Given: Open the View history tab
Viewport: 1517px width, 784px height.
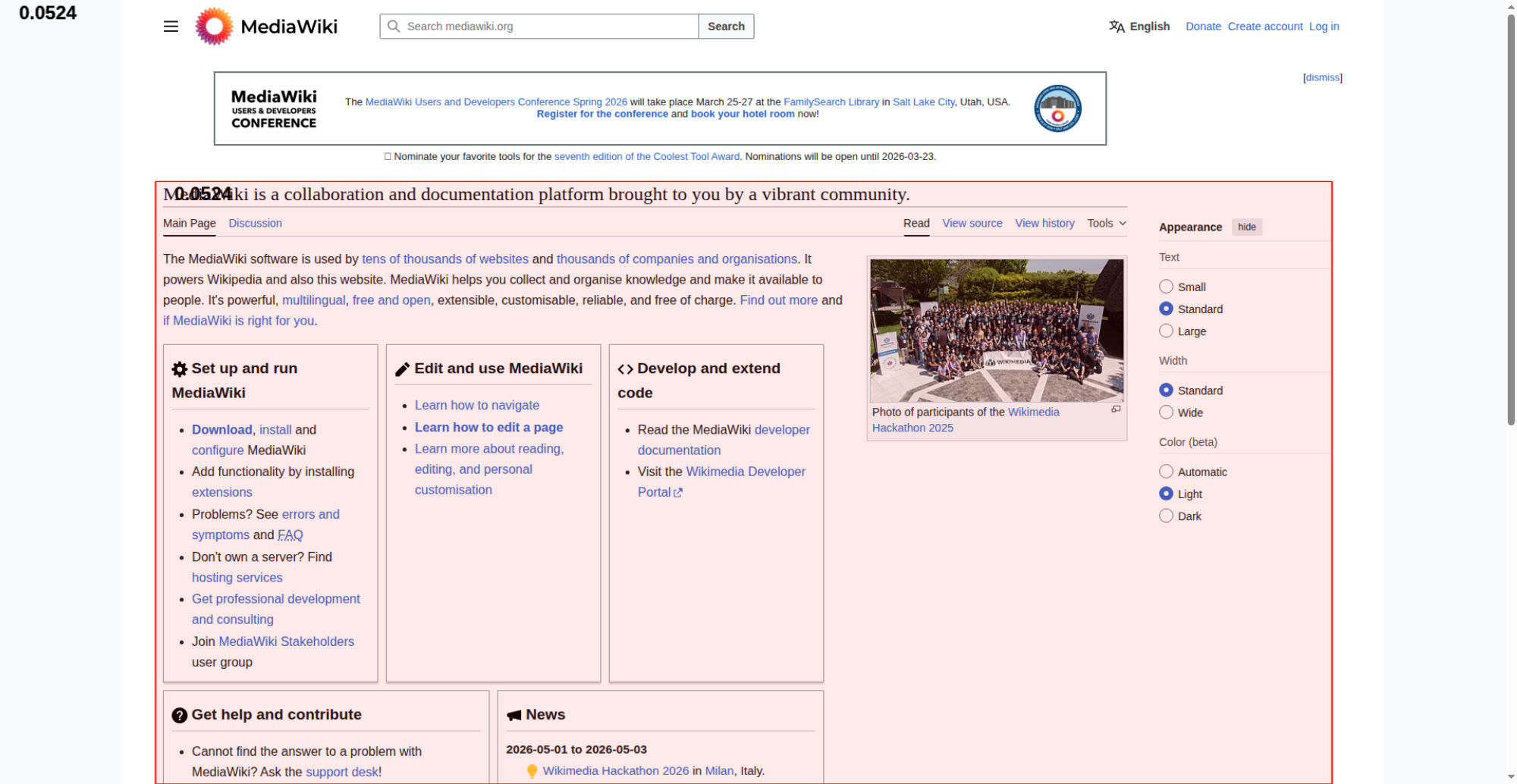Looking at the screenshot, I should click(1044, 223).
